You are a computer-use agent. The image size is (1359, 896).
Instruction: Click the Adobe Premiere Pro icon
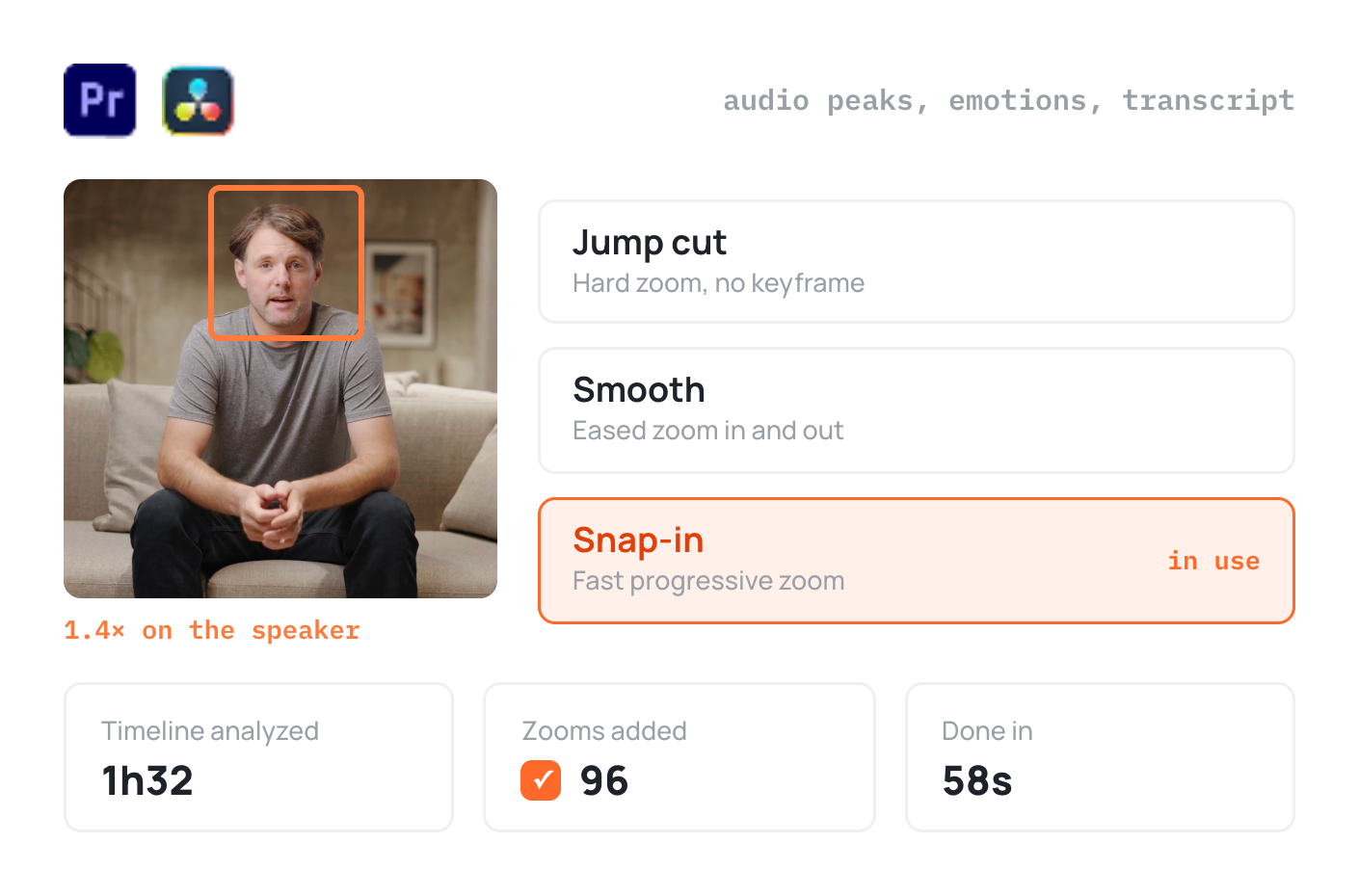(100, 100)
